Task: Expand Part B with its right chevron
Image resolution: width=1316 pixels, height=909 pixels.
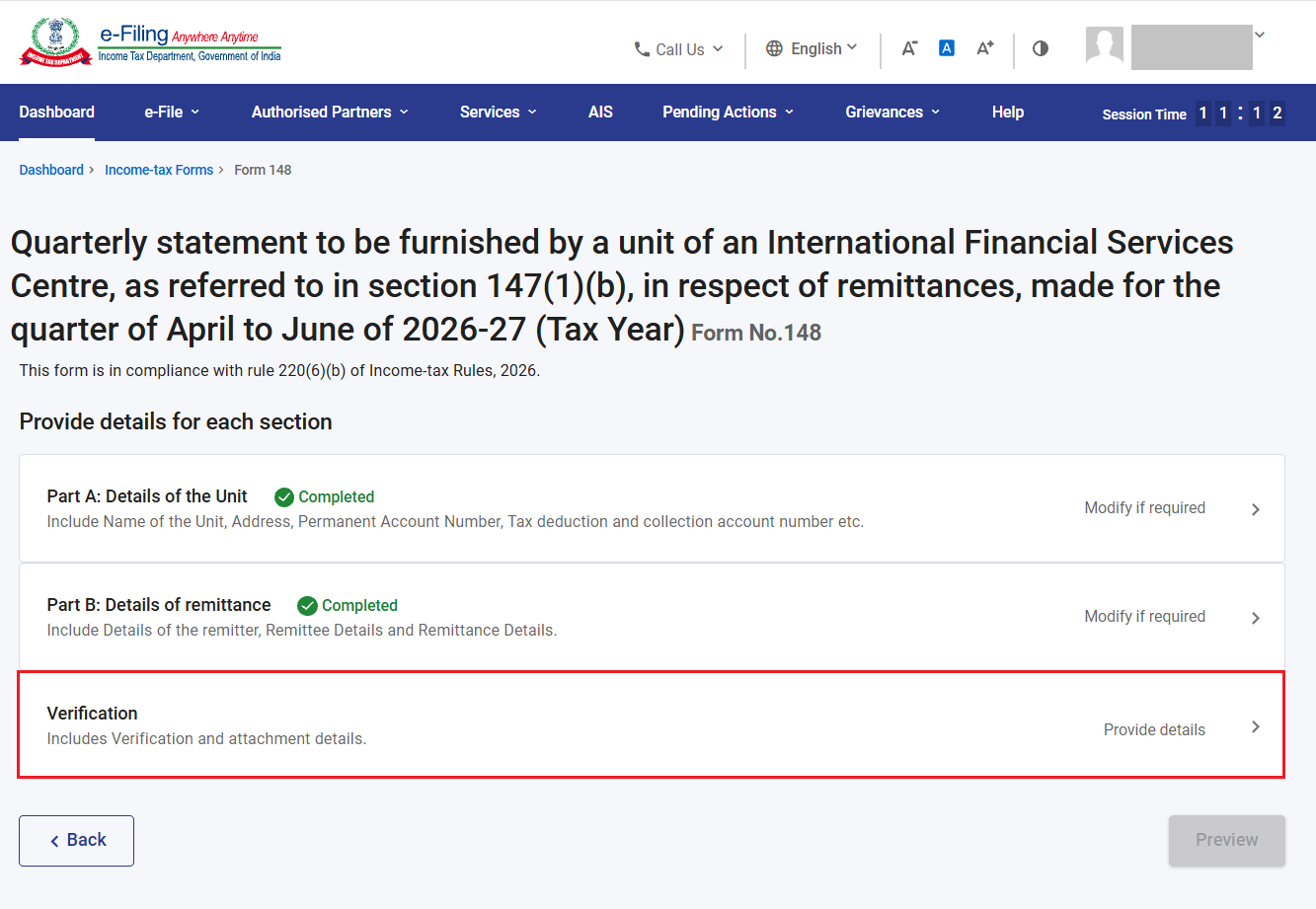Action: (x=1256, y=618)
